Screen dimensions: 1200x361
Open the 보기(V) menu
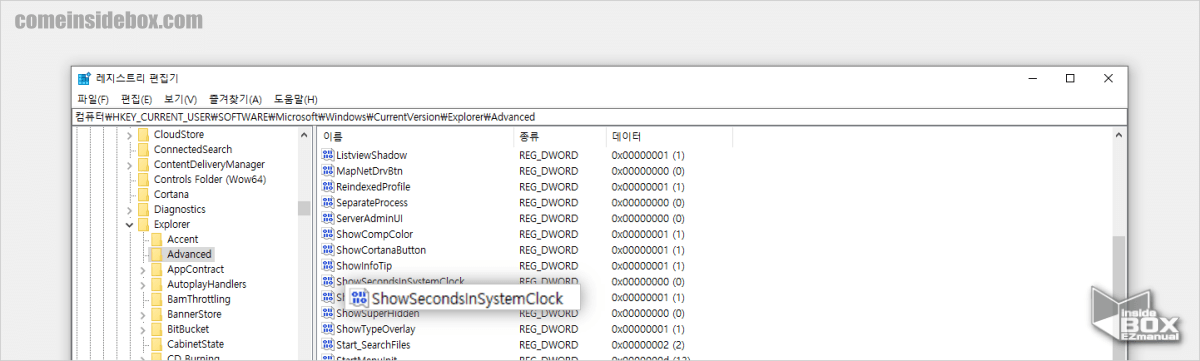click(x=180, y=99)
